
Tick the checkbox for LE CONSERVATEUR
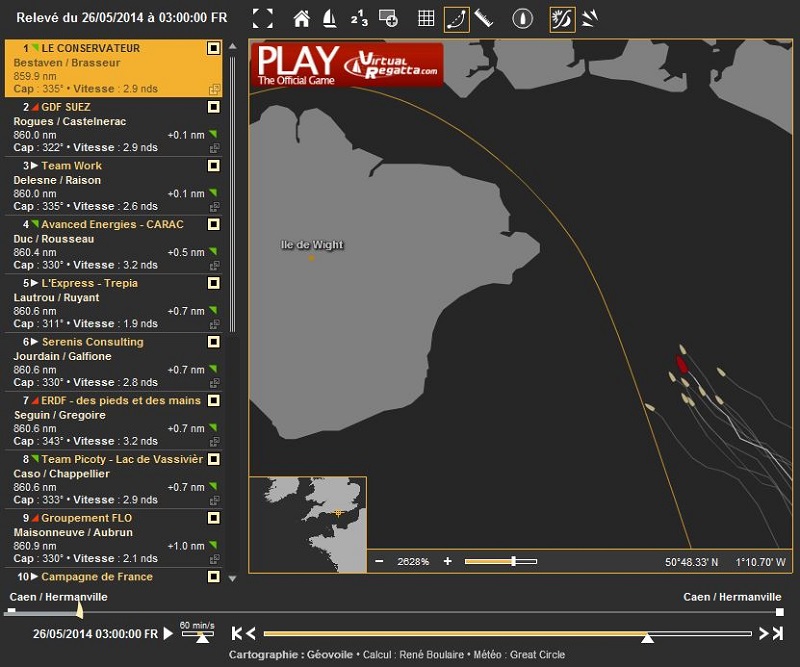[213, 48]
